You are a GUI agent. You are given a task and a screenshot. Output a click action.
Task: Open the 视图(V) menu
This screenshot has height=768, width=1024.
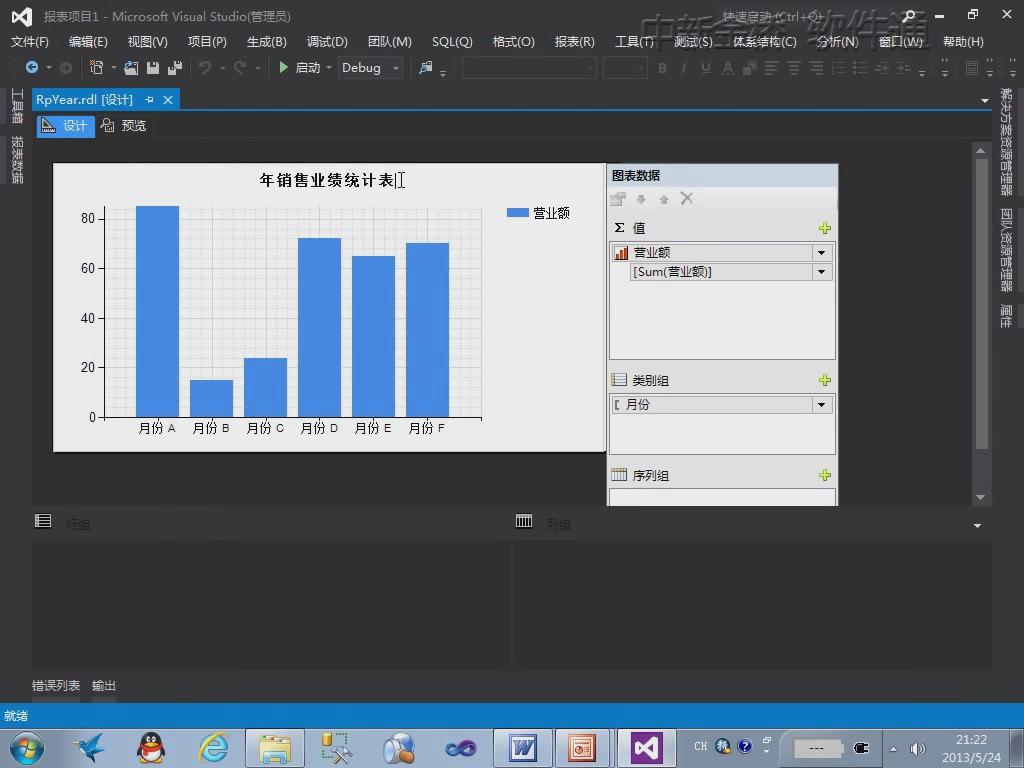(148, 42)
